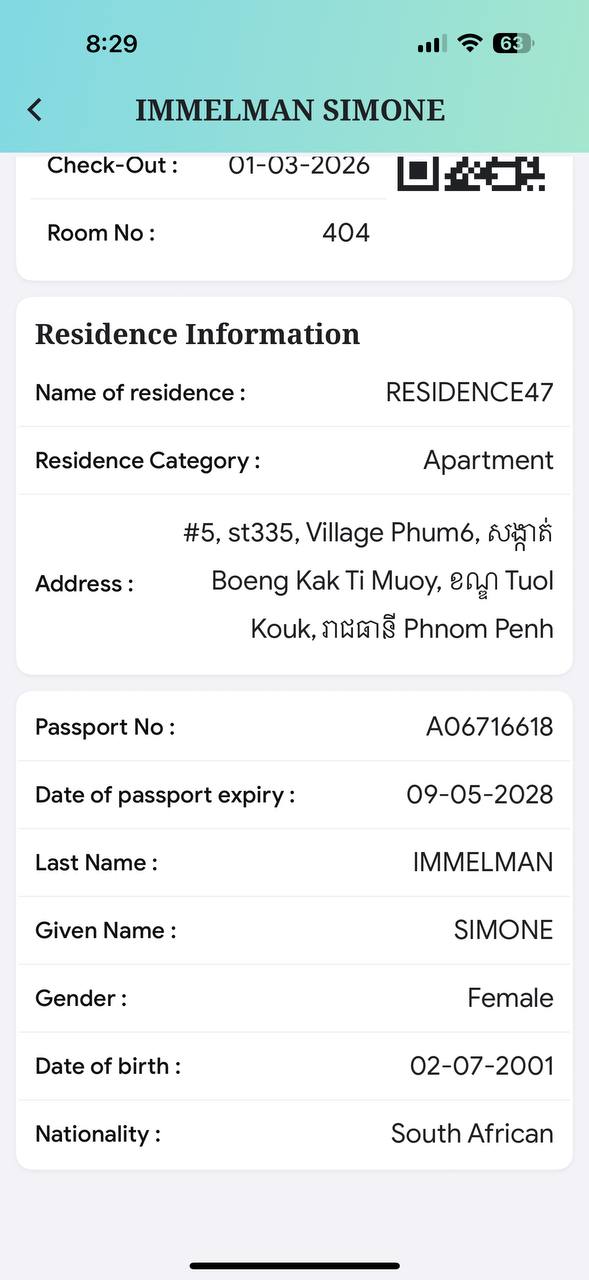Image resolution: width=589 pixels, height=1280 pixels.
Task: Tap the Gender value Female
Action: coord(510,998)
